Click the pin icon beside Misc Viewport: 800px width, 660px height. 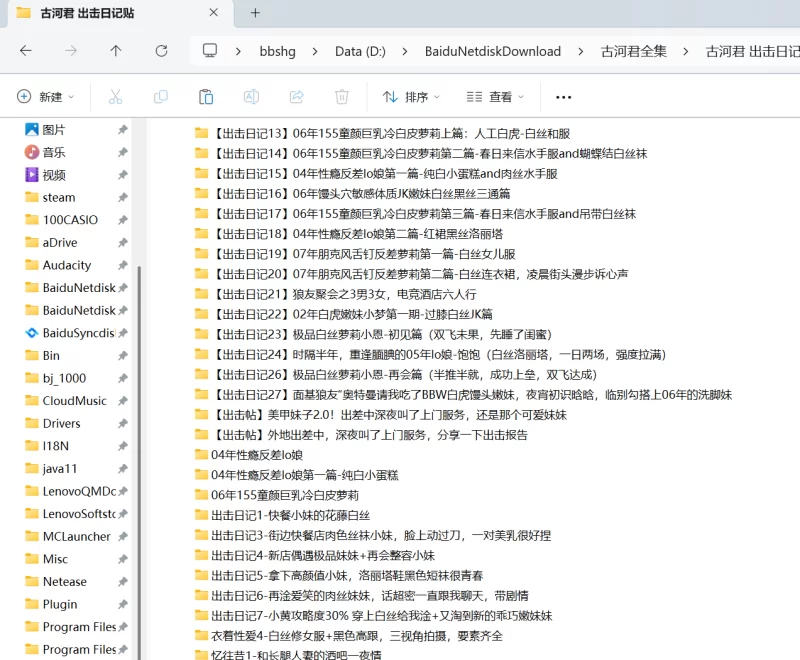pyautogui.click(x=122, y=559)
